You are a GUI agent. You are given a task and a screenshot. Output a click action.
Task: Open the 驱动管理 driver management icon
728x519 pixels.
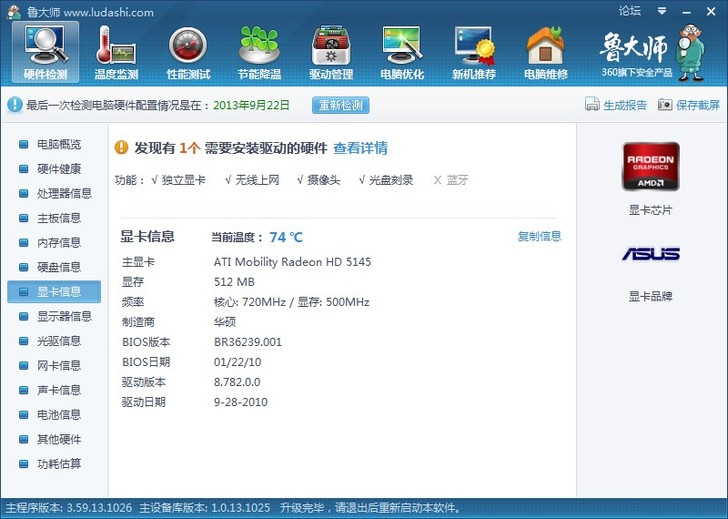coord(331,52)
